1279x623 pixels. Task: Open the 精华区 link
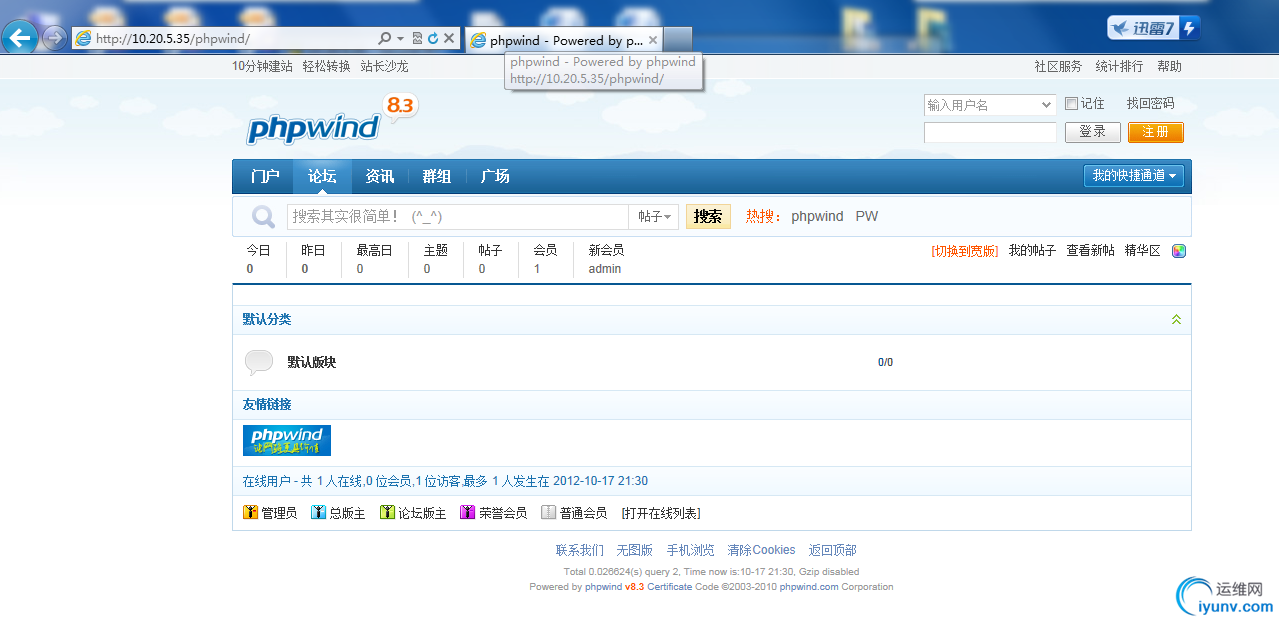coord(1143,251)
